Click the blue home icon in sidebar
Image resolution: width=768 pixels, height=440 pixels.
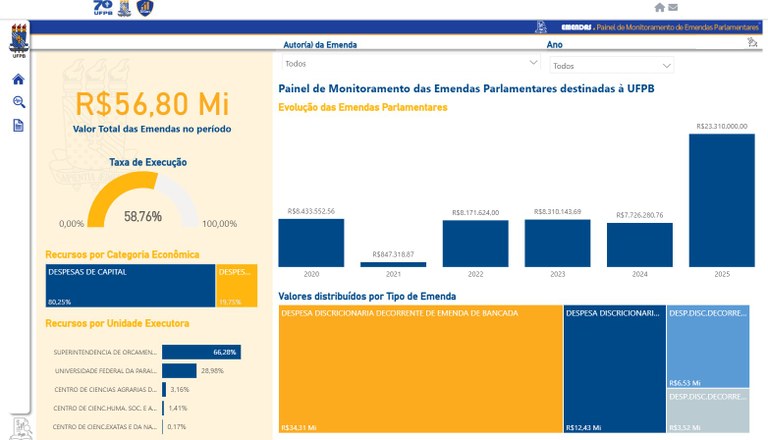coord(18,80)
